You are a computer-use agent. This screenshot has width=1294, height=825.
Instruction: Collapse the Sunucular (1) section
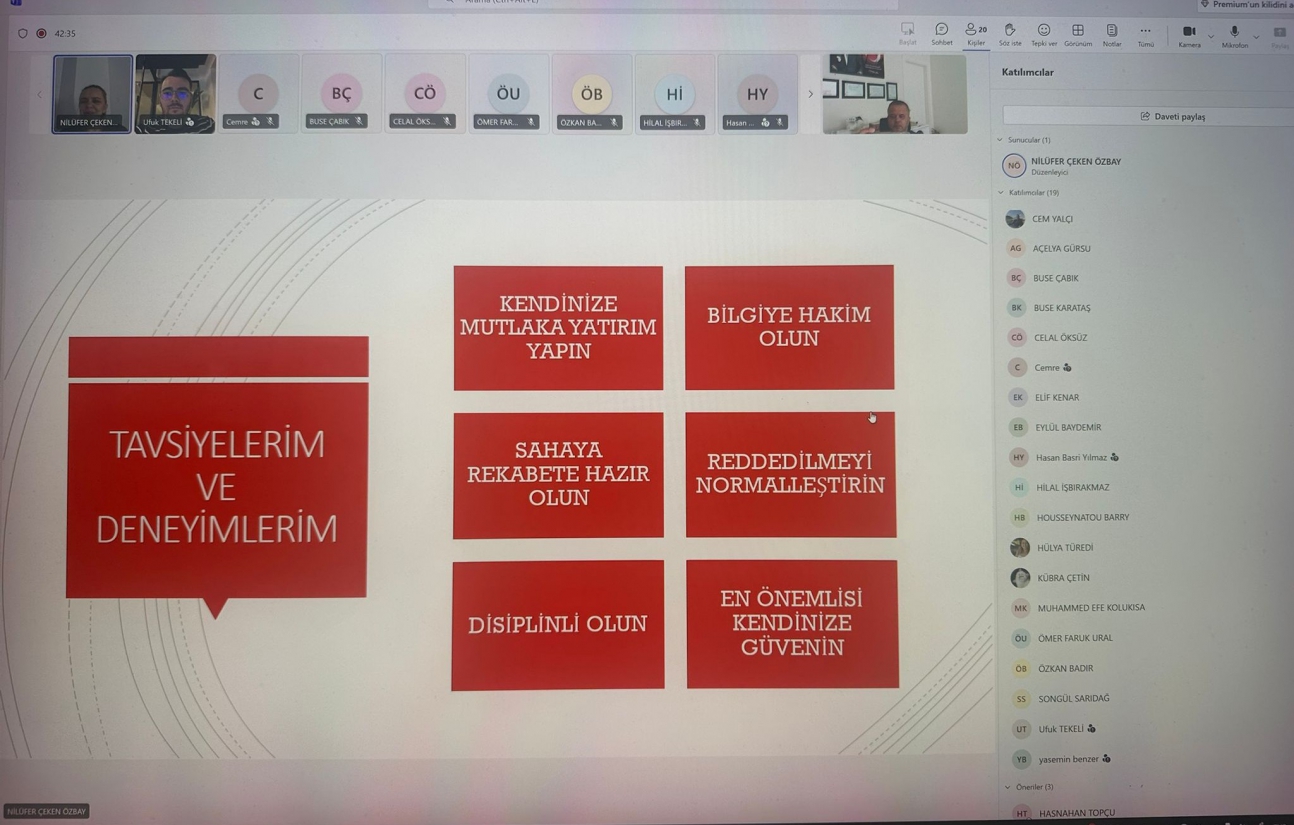coord(1000,140)
